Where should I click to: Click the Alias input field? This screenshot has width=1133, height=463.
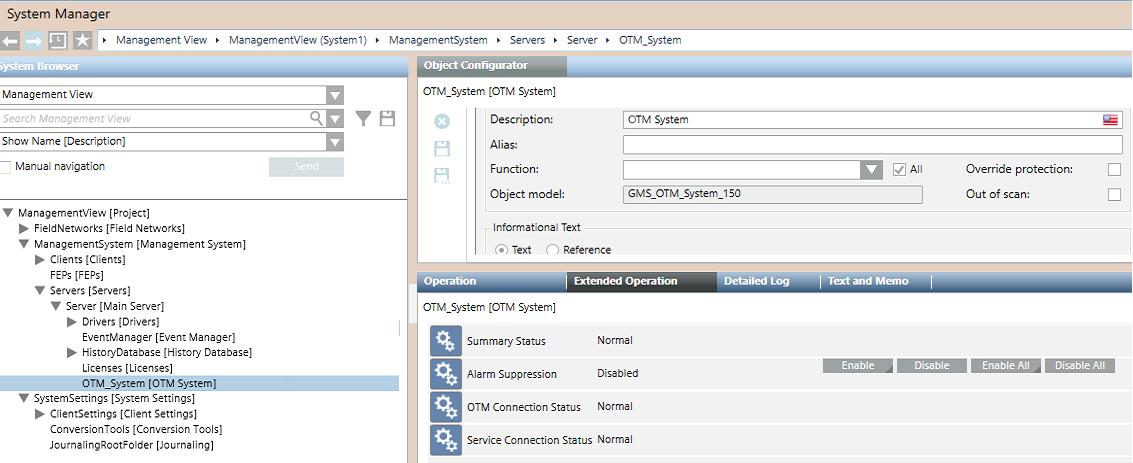pyautogui.click(x=872, y=145)
